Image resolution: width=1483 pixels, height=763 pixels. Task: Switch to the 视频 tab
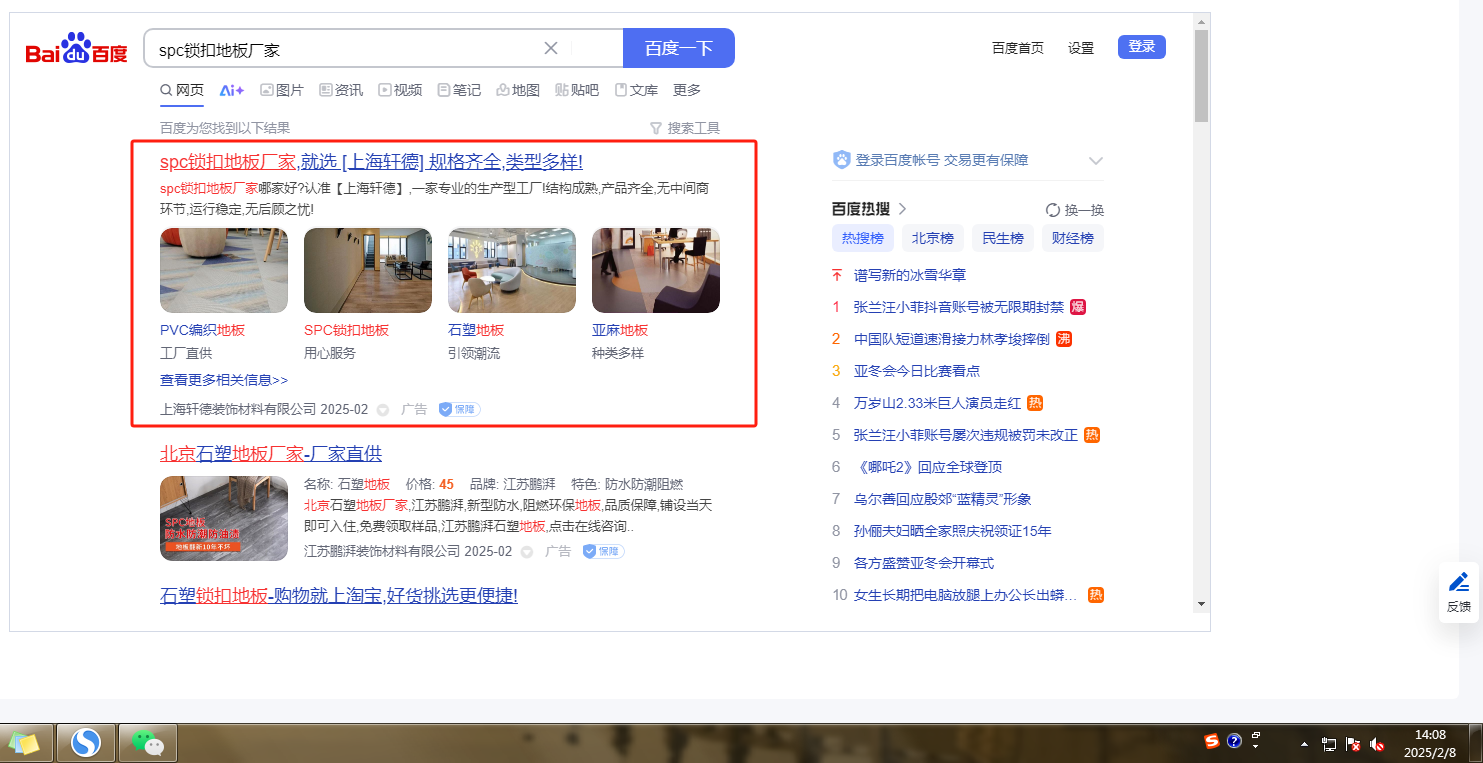click(x=400, y=90)
